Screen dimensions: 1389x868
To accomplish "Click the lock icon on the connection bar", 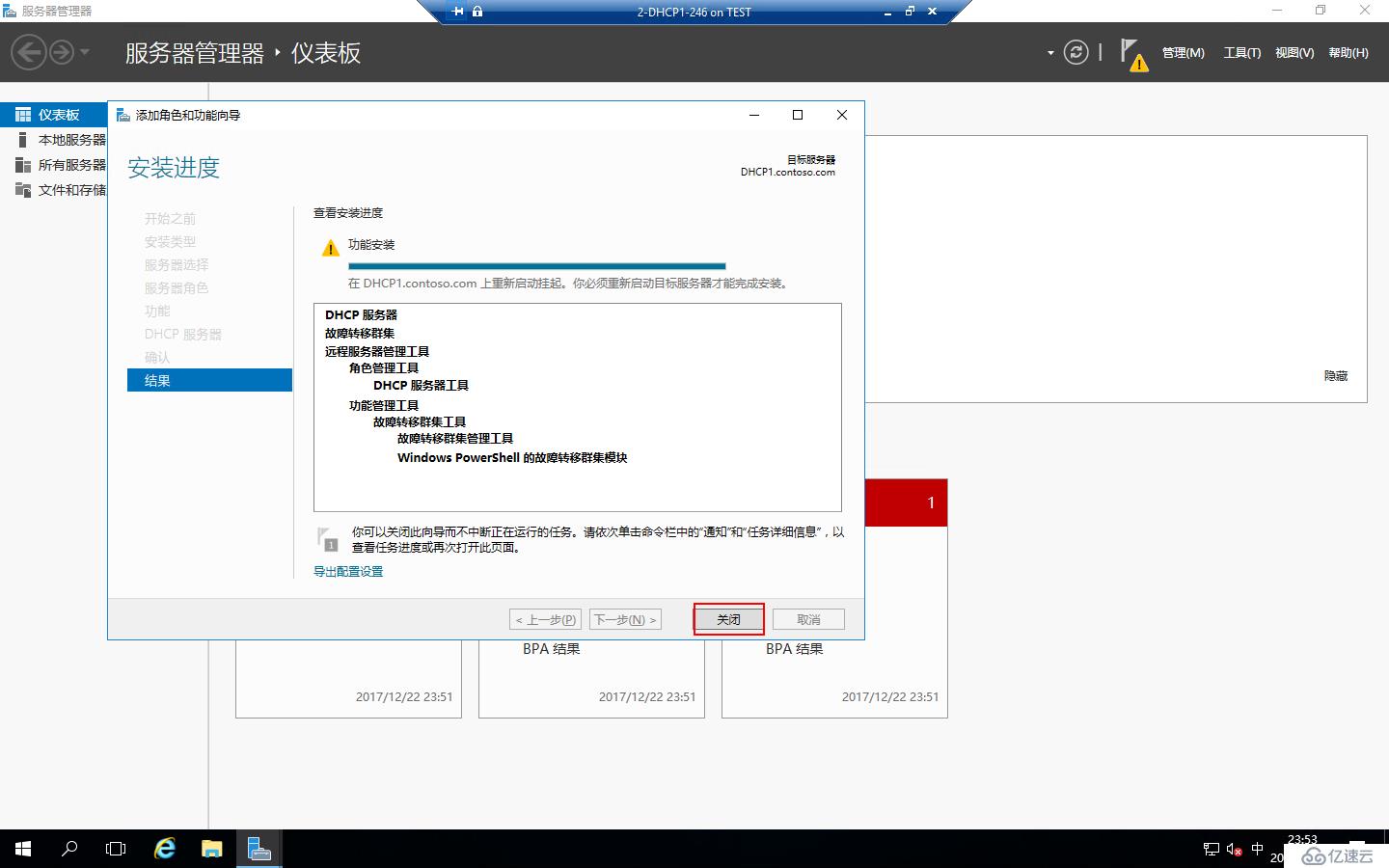I will point(477,12).
